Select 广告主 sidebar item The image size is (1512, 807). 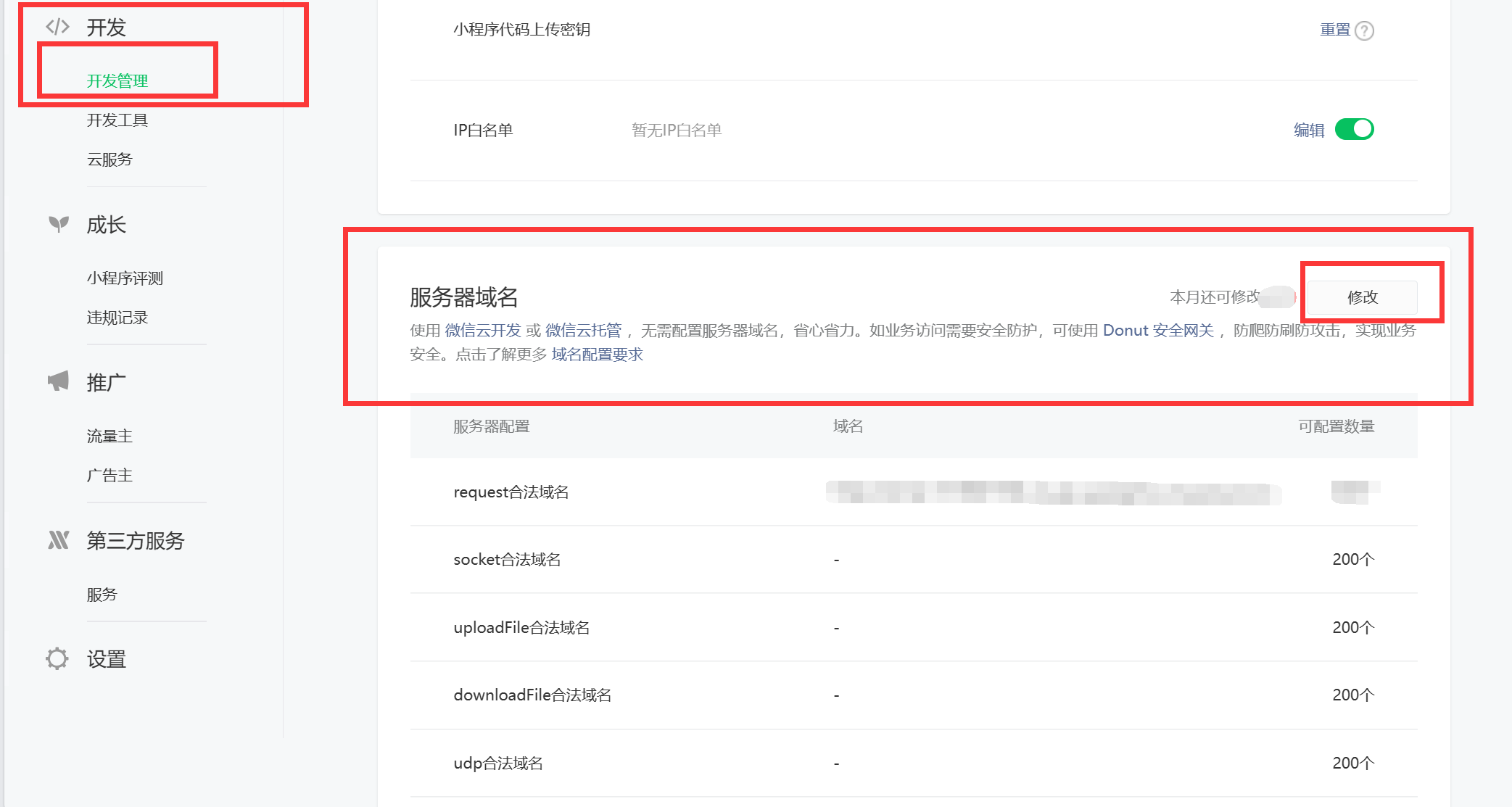(x=110, y=476)
